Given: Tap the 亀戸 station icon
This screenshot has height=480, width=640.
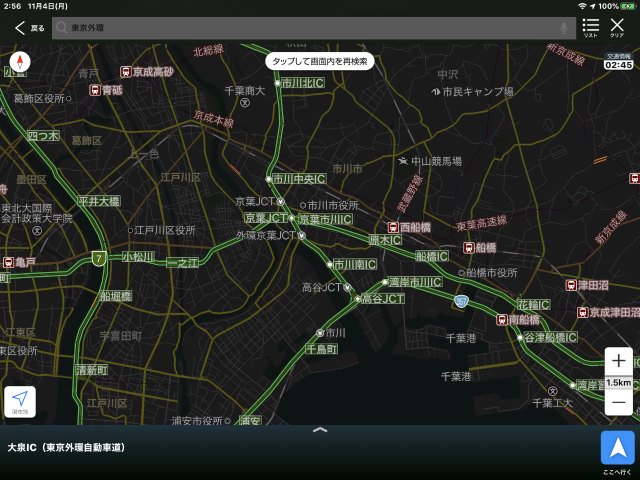Looking at the screenshot, I should tap(9, 262).
